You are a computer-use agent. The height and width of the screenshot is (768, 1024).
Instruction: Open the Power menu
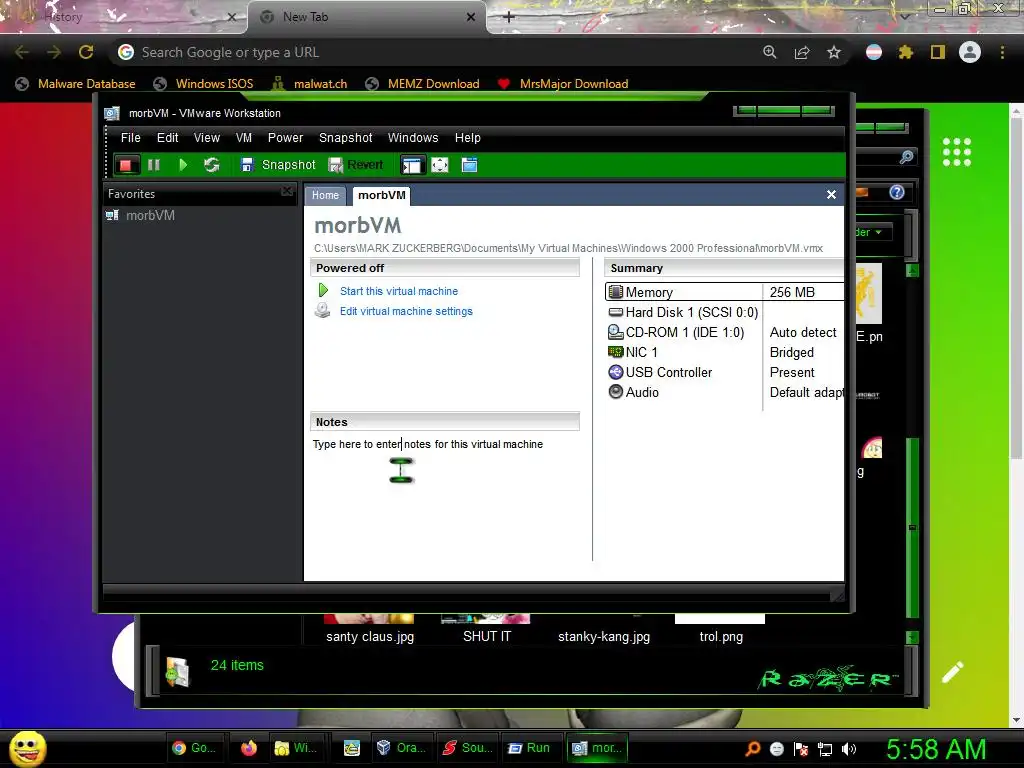(x=285, y=138)
